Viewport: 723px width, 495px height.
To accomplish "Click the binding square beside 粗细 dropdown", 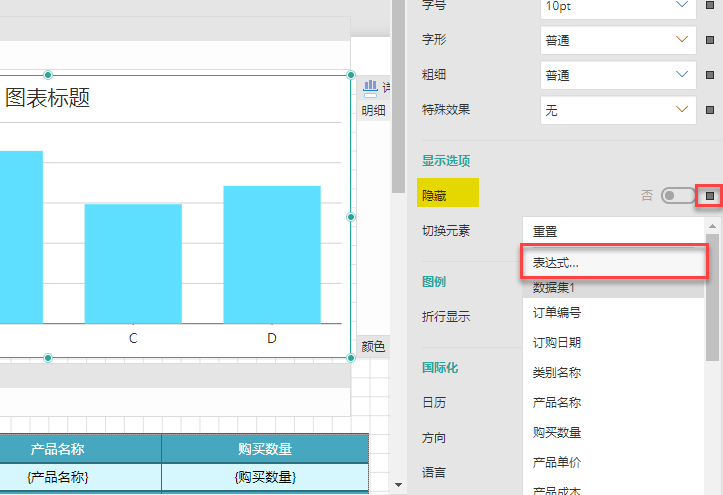I will click(711, 75).
